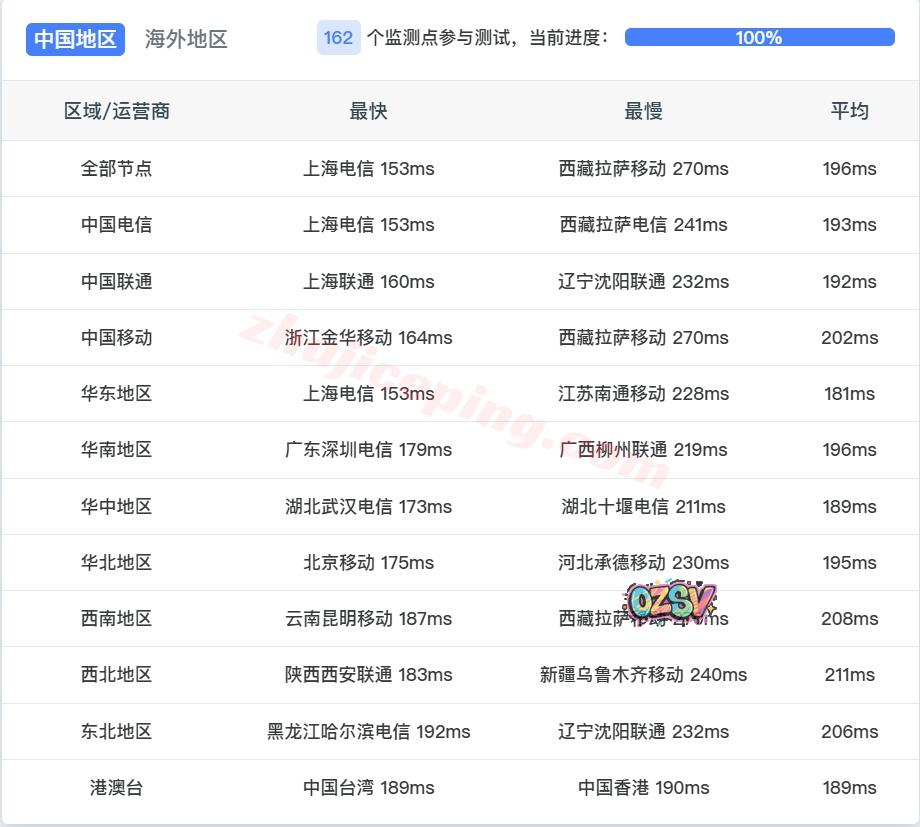Click 浙江金华移动 164ms fastest entry
The image size is (920, 827).
(x=368, y=338)
